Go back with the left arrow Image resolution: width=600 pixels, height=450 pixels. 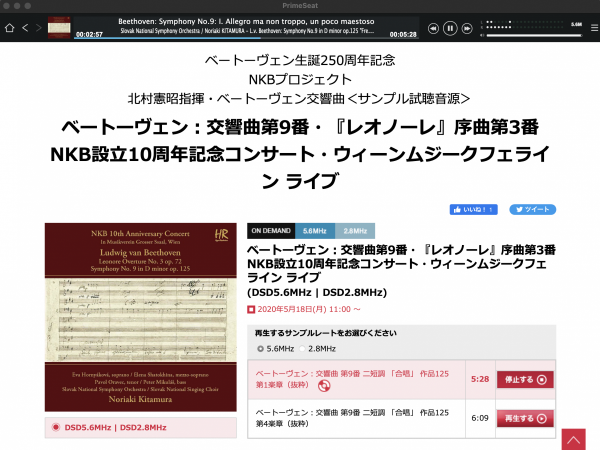(26, 28)
